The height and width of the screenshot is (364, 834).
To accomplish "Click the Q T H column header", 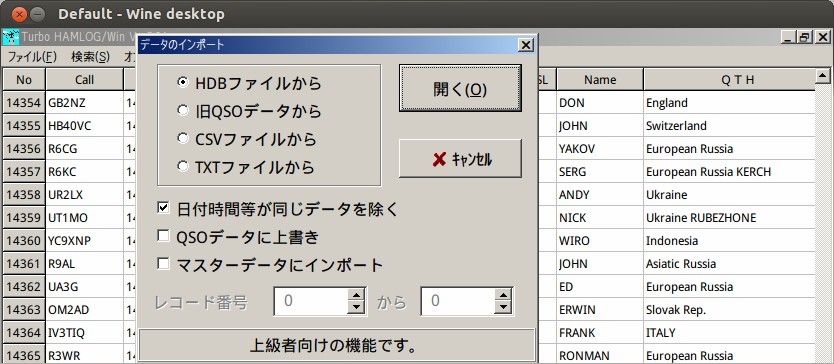I will 729,80.
